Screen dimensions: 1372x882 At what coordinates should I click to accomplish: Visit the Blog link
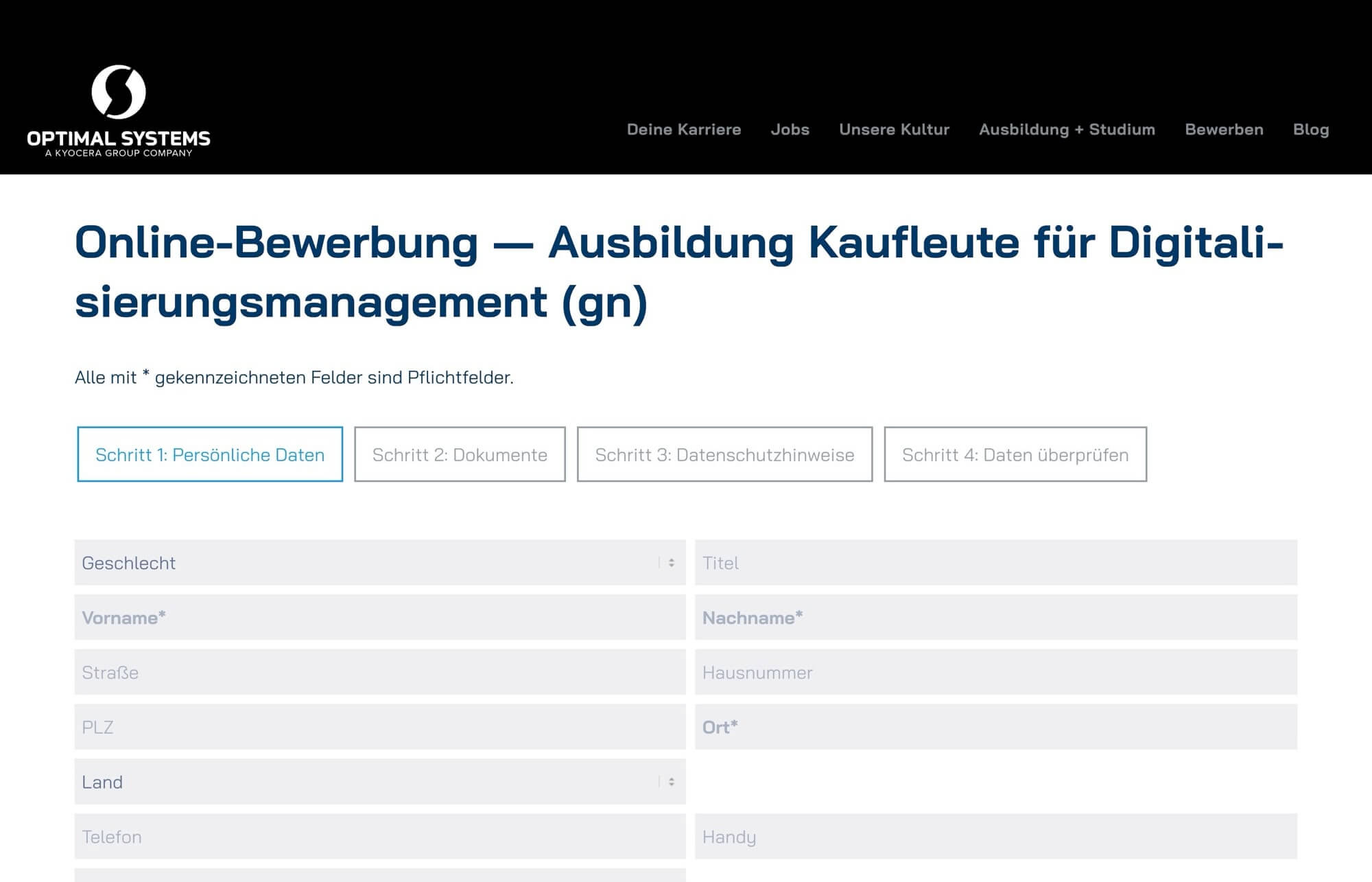1310,130
